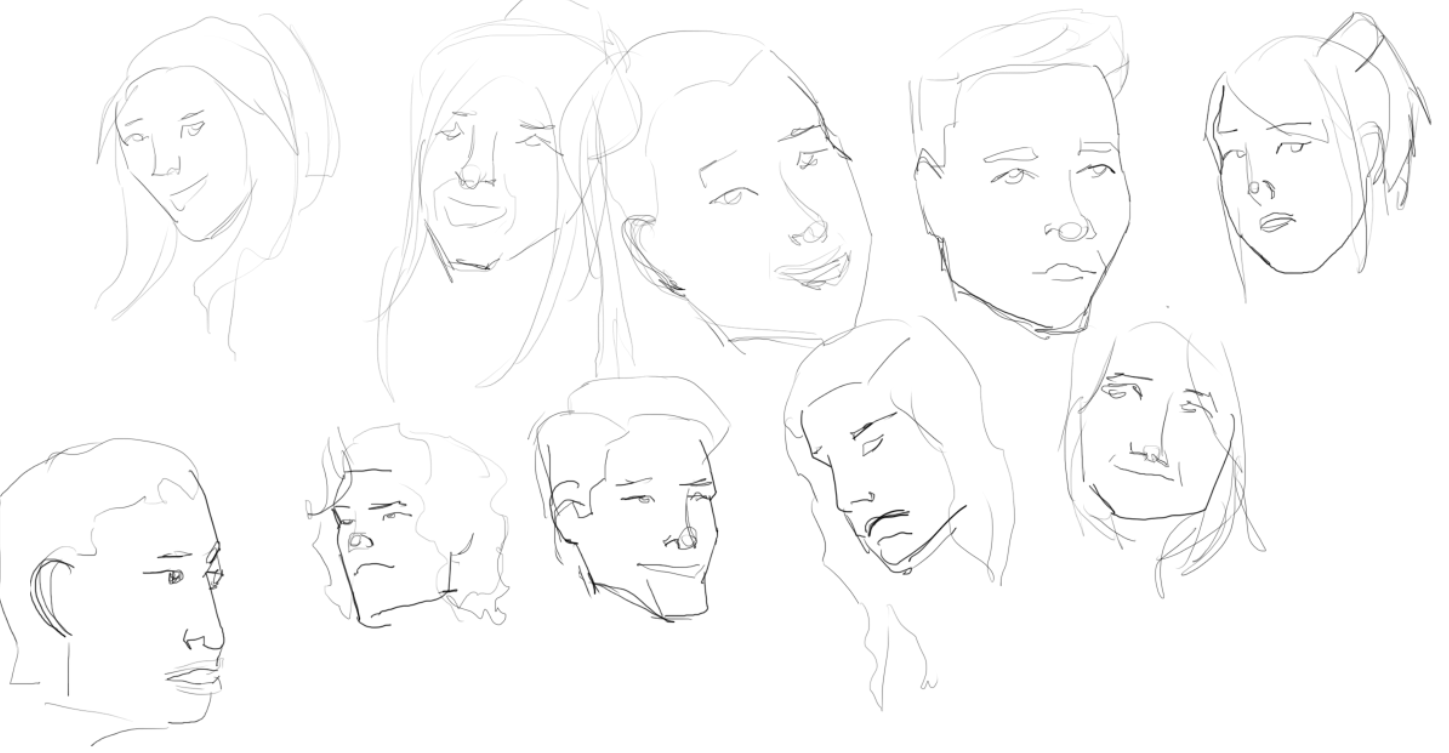Click the round nose on the curly-haired face
Viewport: 1449px width, 753px height.
[359, 540]
